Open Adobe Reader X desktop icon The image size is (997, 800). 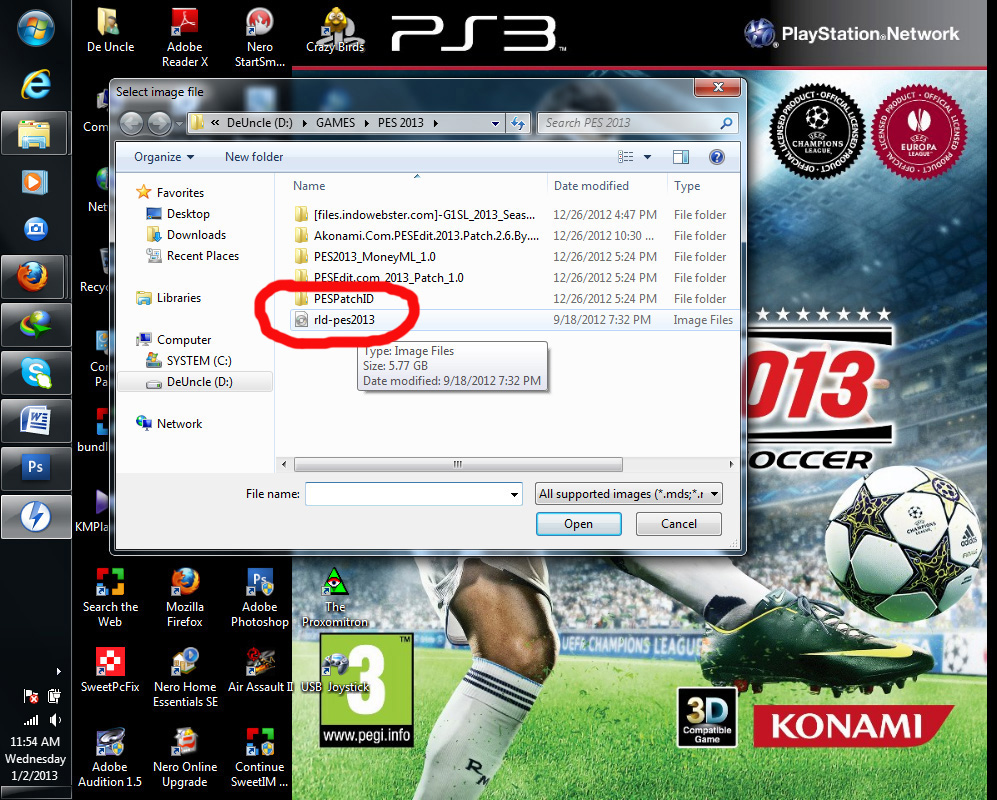(185, 38)
